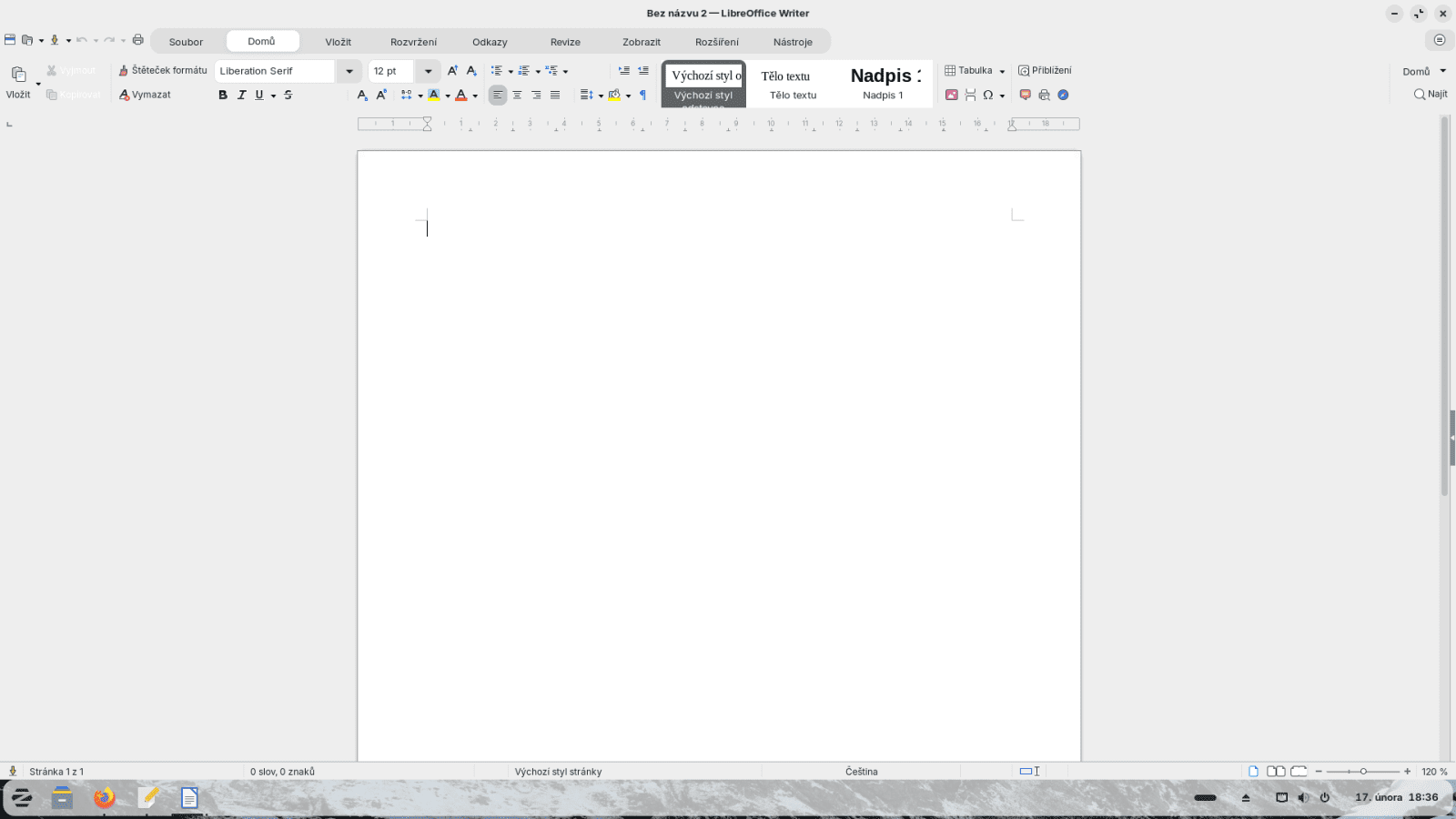Expand the font name dropdown

coord(349,71)
